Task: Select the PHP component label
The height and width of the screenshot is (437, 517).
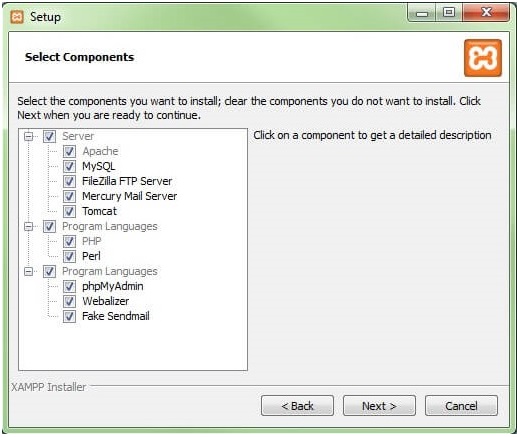Action: [92, 241]
